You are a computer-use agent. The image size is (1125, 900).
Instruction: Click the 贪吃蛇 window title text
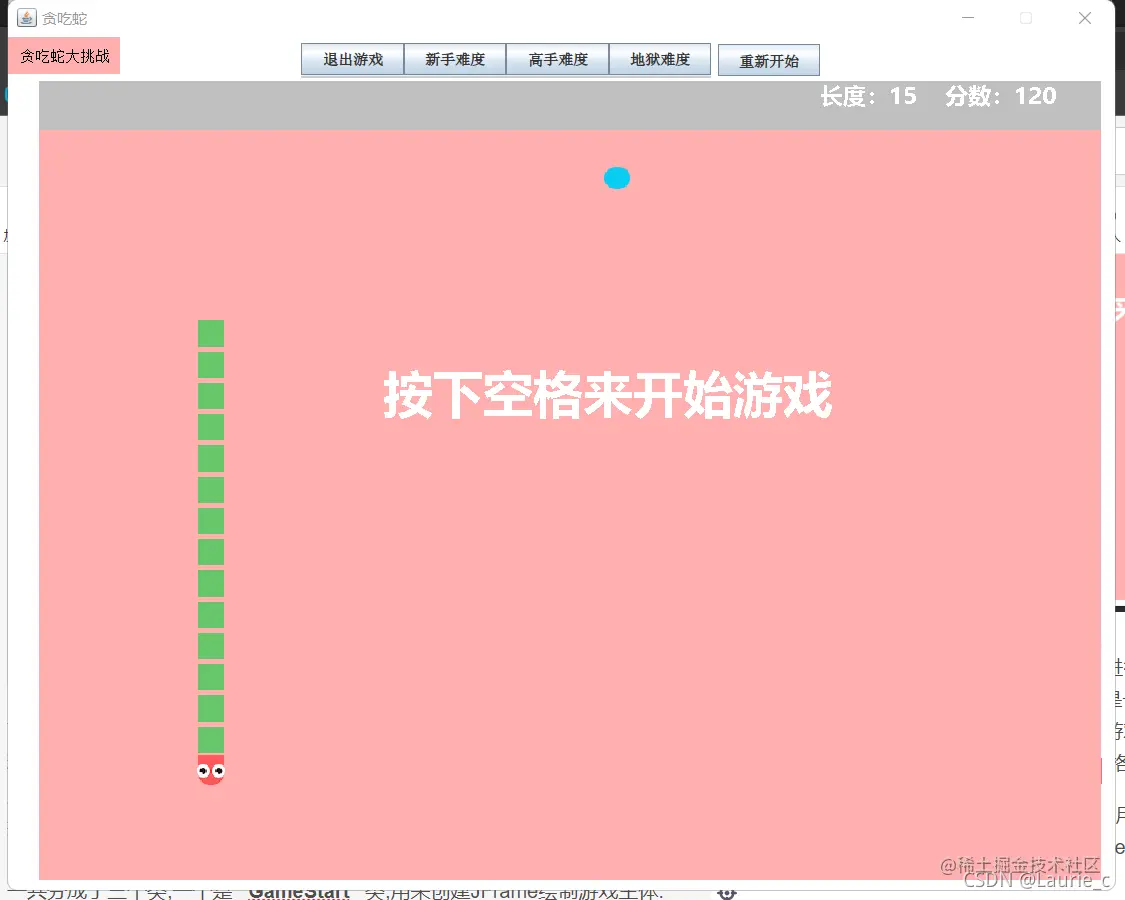(62, 17)
